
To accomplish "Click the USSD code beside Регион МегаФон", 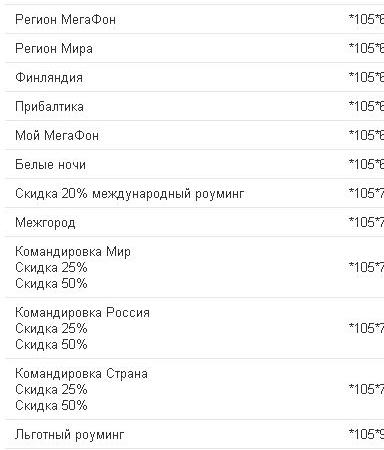I will pos(366,19).
